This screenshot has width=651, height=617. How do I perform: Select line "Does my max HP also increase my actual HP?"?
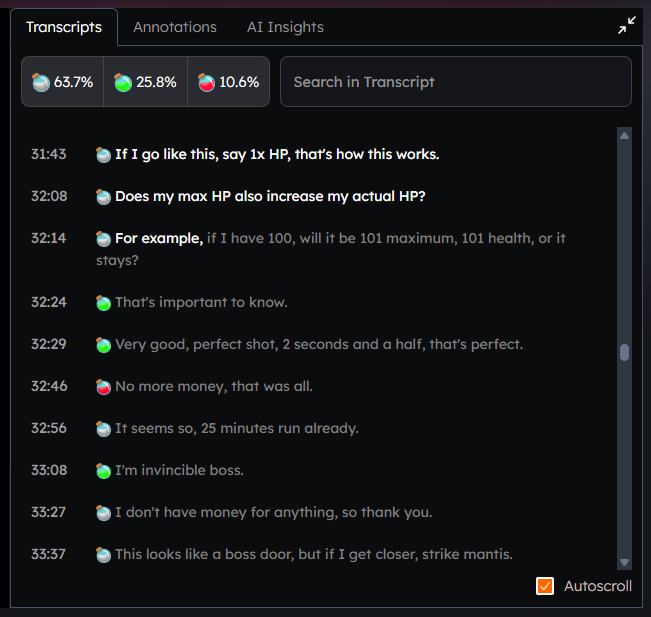coord(270,196)
